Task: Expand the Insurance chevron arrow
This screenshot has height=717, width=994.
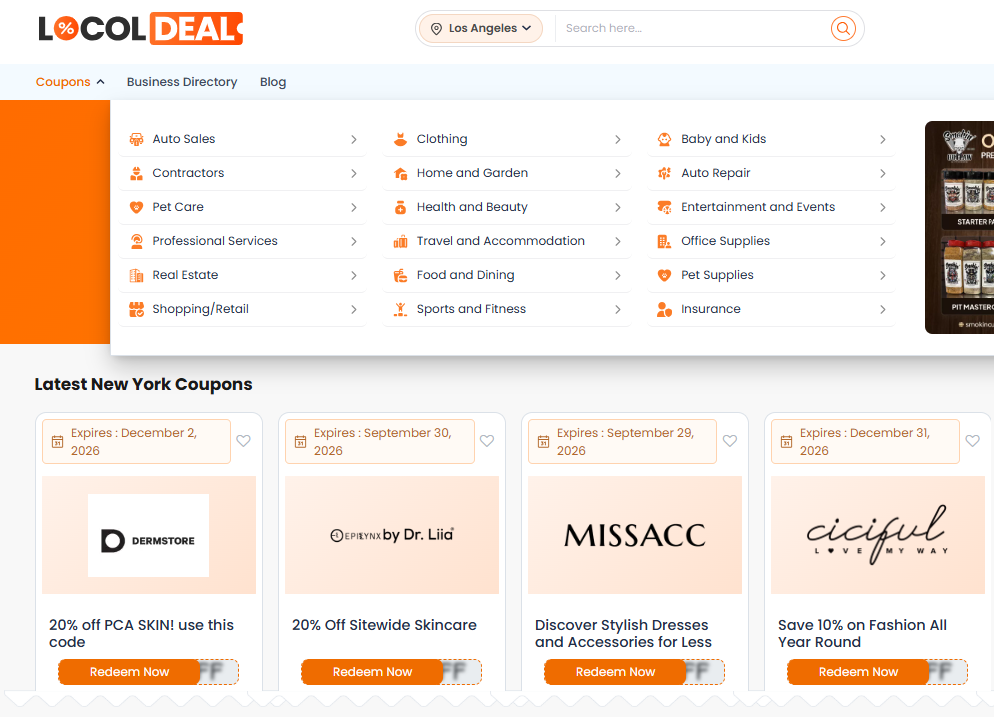Action: tap(882, 309)
